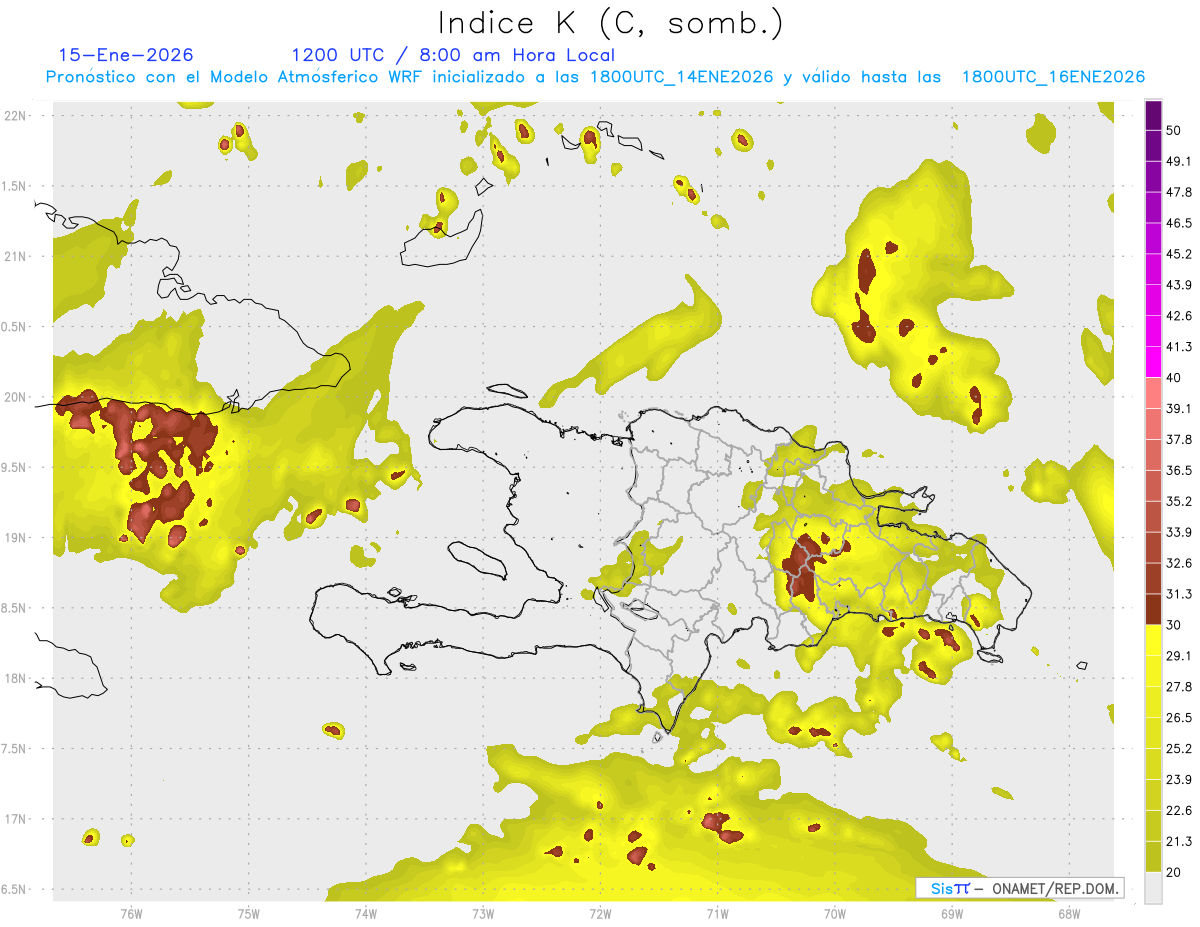Click the map title 'Indice K (C, somb.)'

coord(611,23)
